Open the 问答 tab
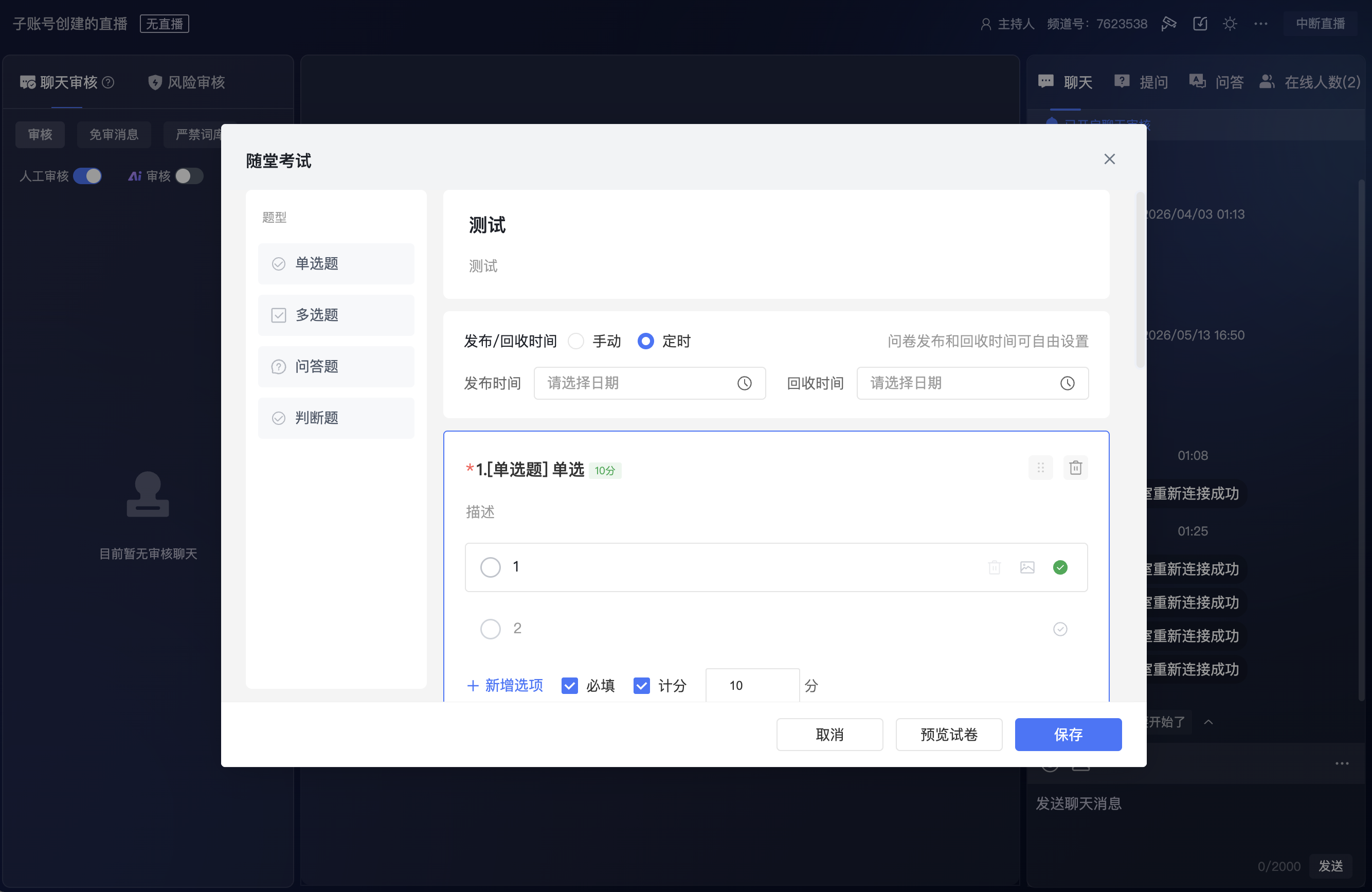This screenshot has width=1372, height=892. point(1216,82)
